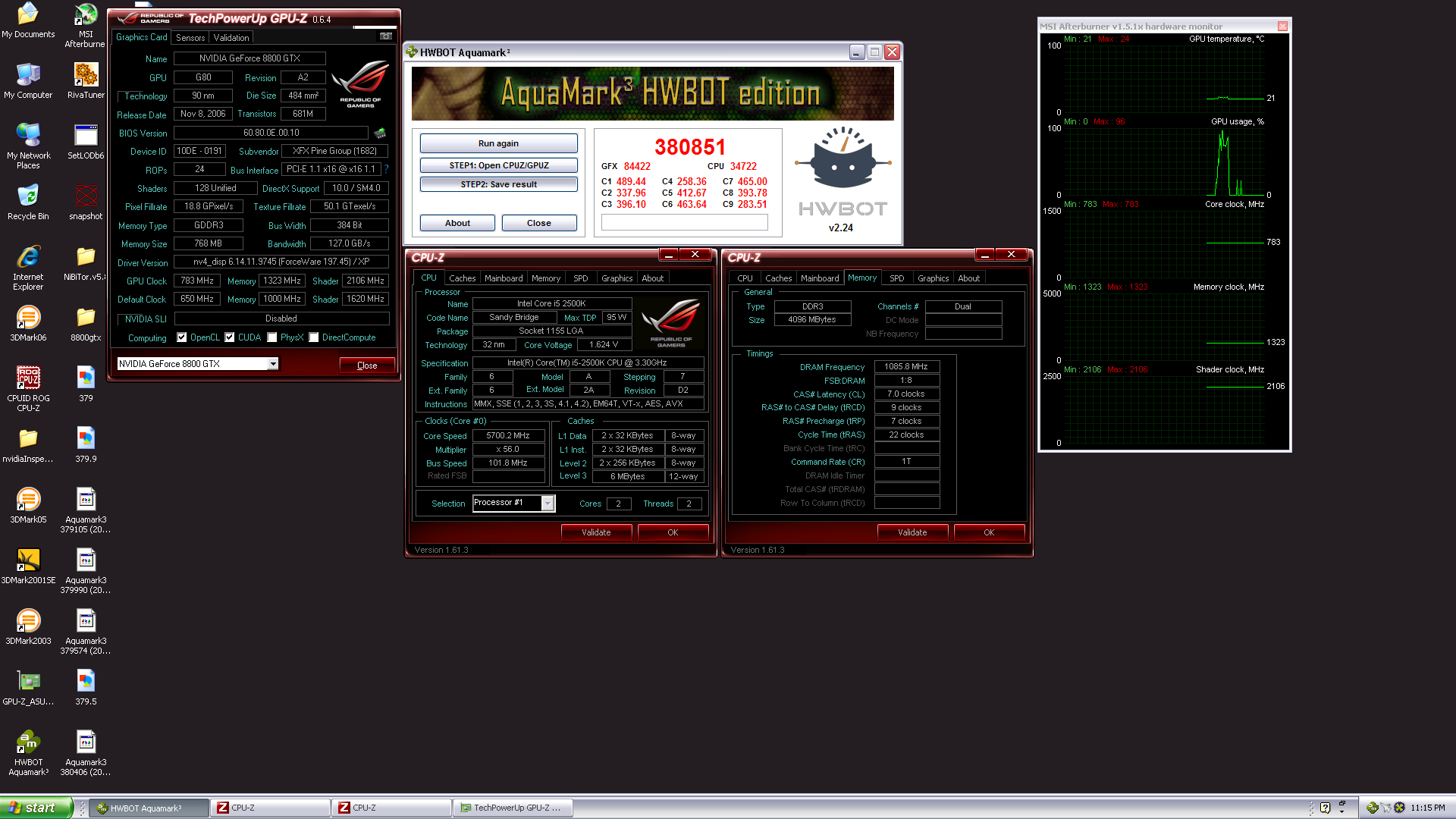Open the 8800gtx folder on desktop

[x=86, y=324]
